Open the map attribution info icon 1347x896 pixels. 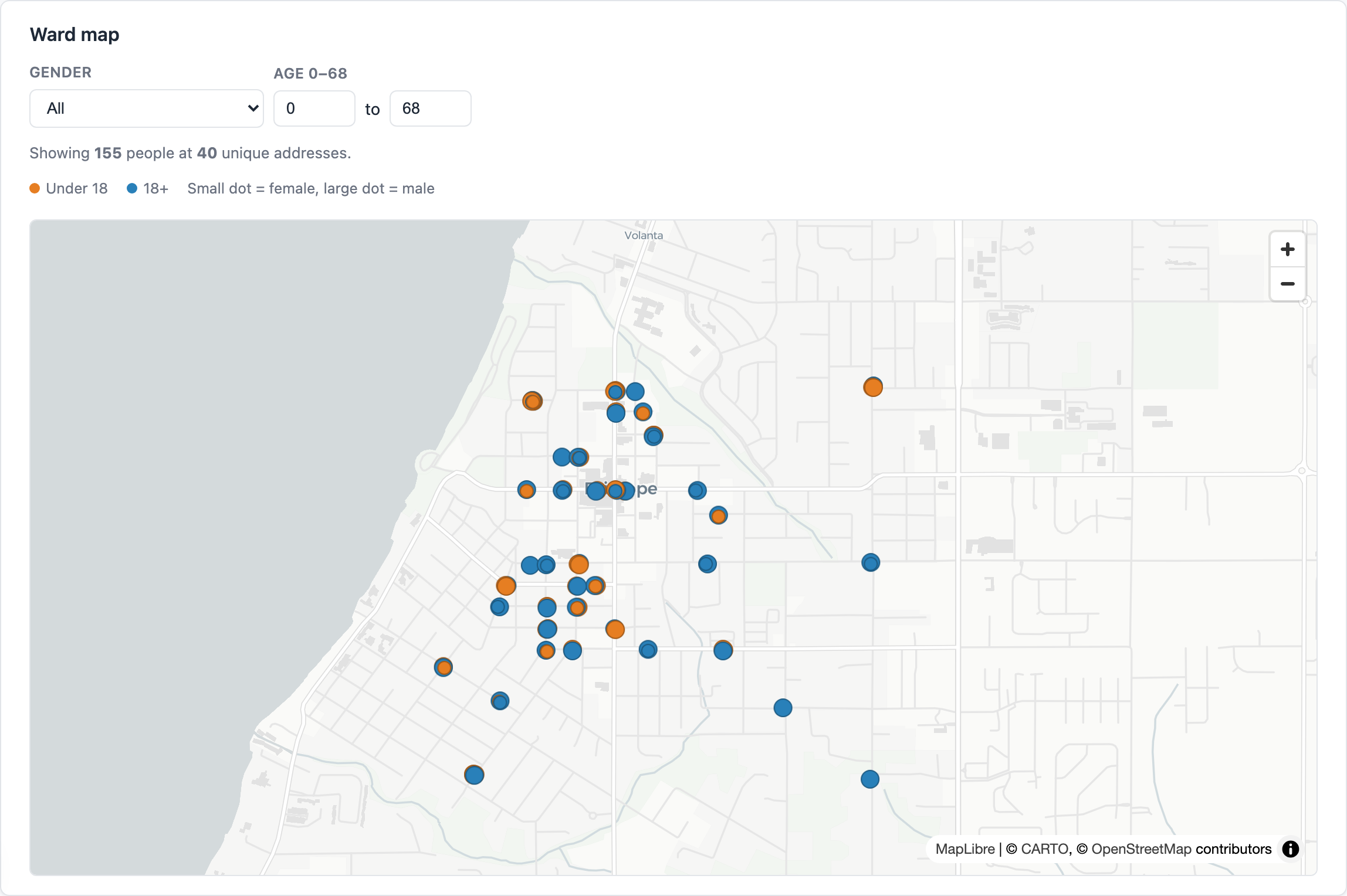(x=1290, y=849)
